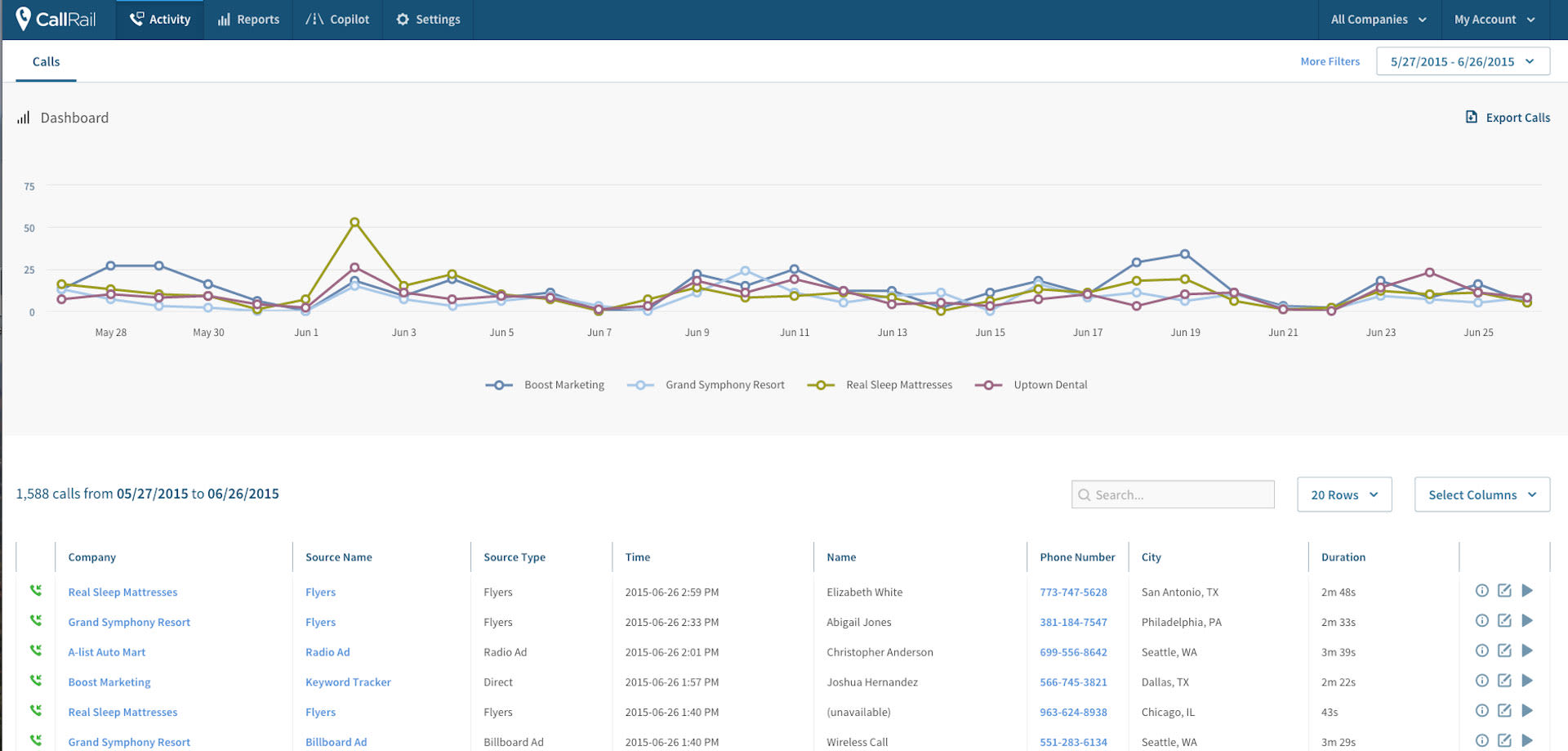Open the Reports menu
Image resolution: width=1568 pixels, height=751 pixels.
[248, 20]
